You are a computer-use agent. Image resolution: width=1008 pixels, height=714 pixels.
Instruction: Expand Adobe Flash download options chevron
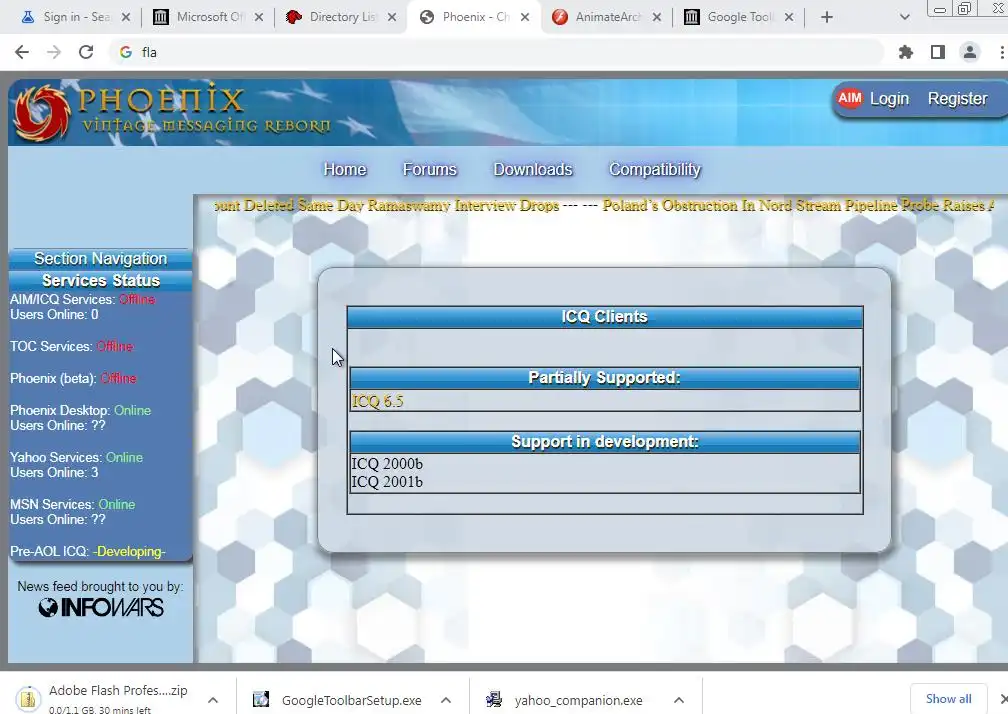click(x=213, y=700)
